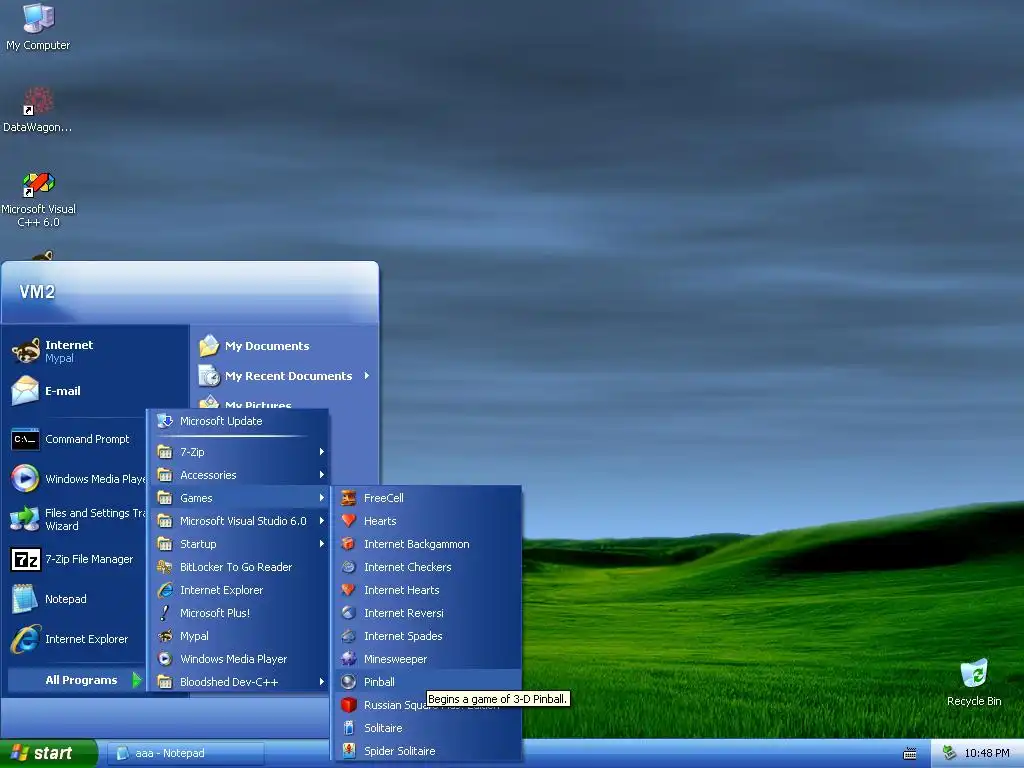This screenshot has height=768, width=1024.
Task: Select the Accessories folder entry
Action: point(238,475)
